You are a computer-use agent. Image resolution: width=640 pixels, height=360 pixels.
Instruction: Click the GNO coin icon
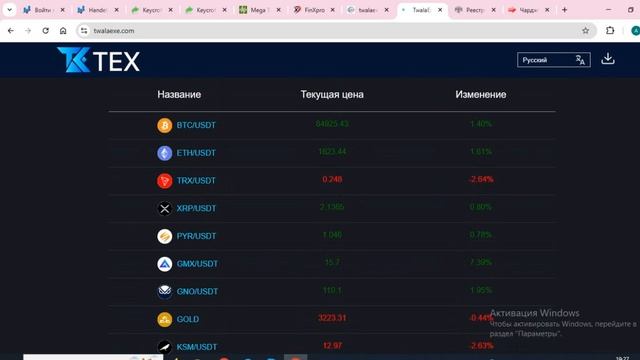point(164,292)
